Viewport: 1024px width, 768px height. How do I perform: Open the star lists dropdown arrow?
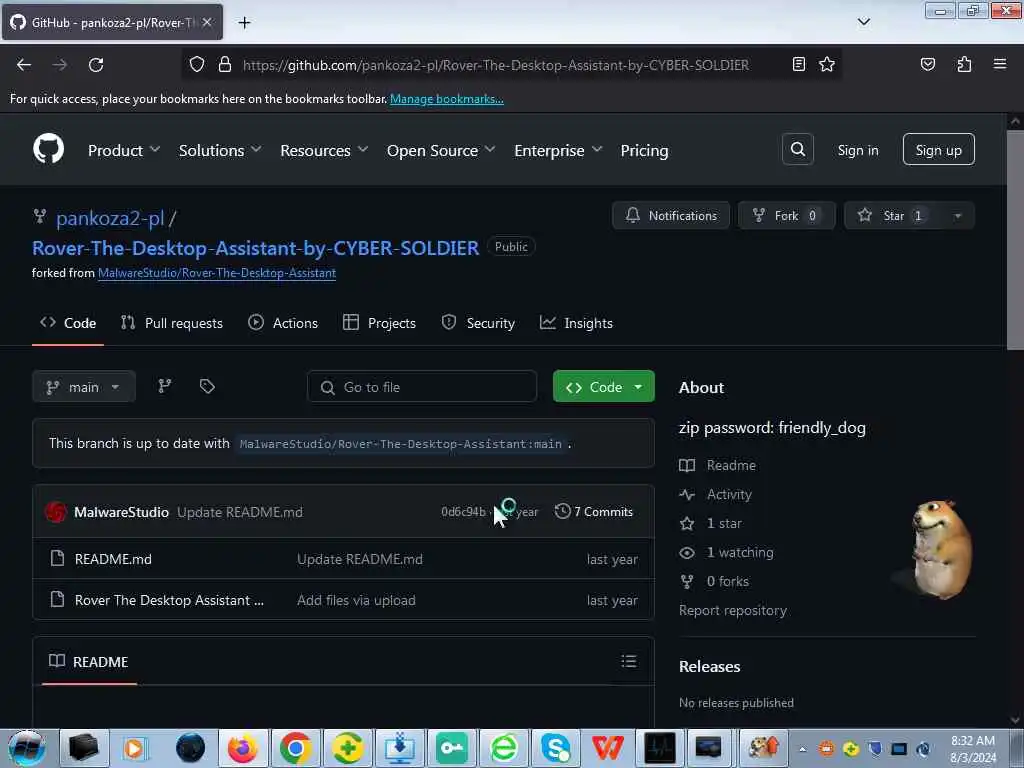(x=957, y=216)
